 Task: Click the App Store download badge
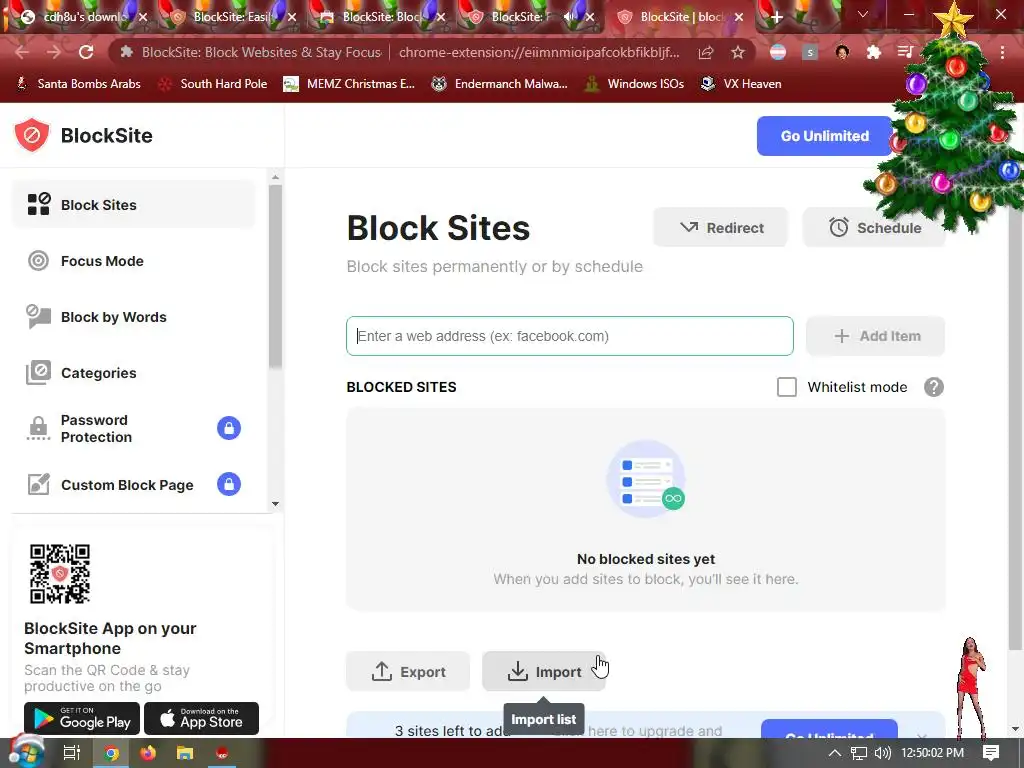tap(201, 718)
